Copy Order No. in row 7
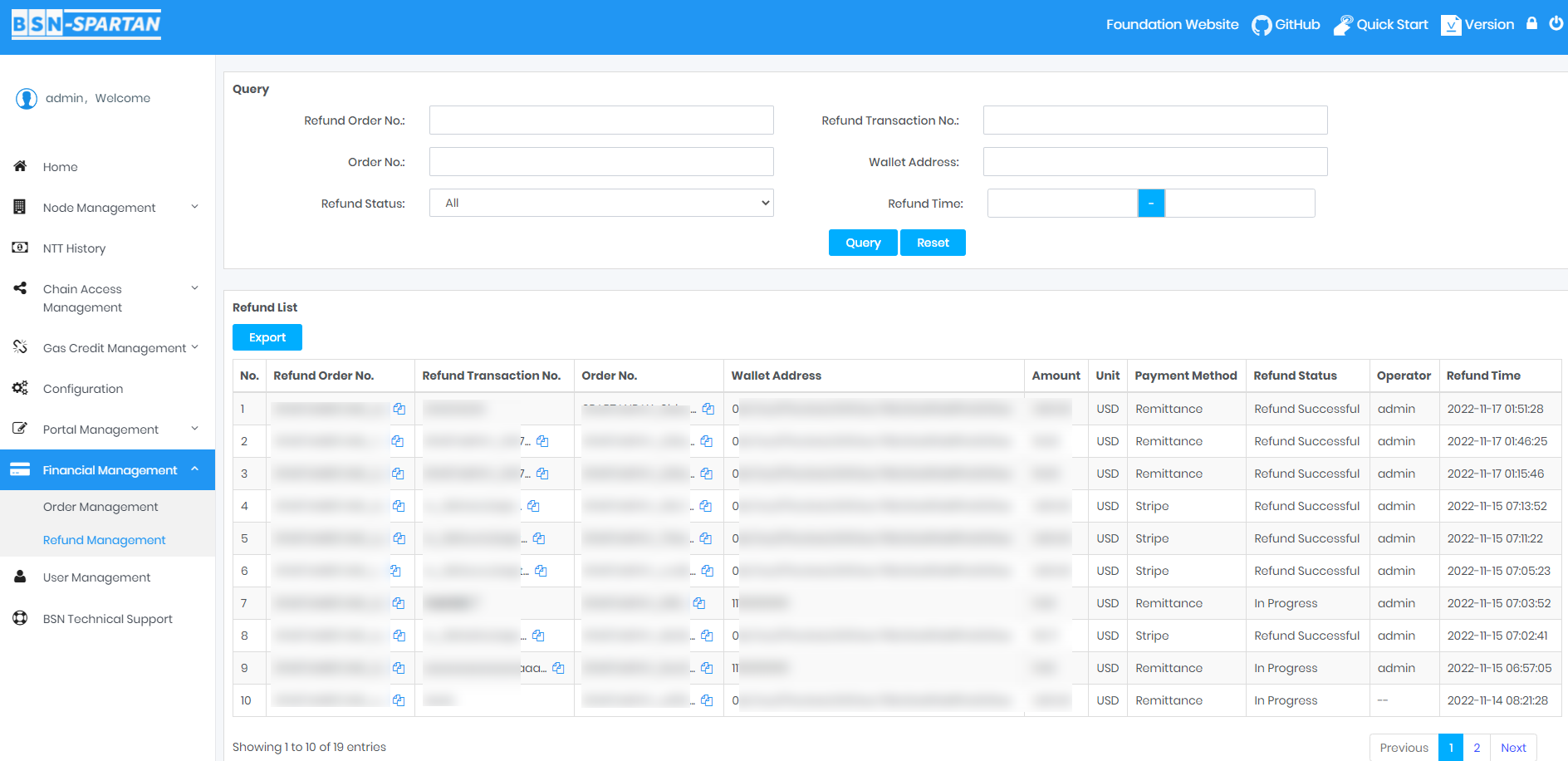 [x=699, y=603]
